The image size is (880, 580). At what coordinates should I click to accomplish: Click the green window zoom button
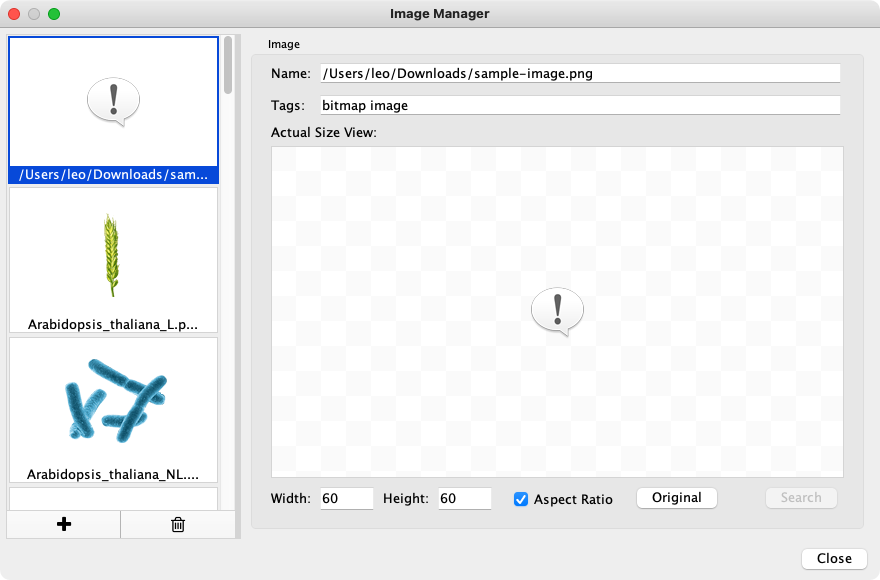54,14
